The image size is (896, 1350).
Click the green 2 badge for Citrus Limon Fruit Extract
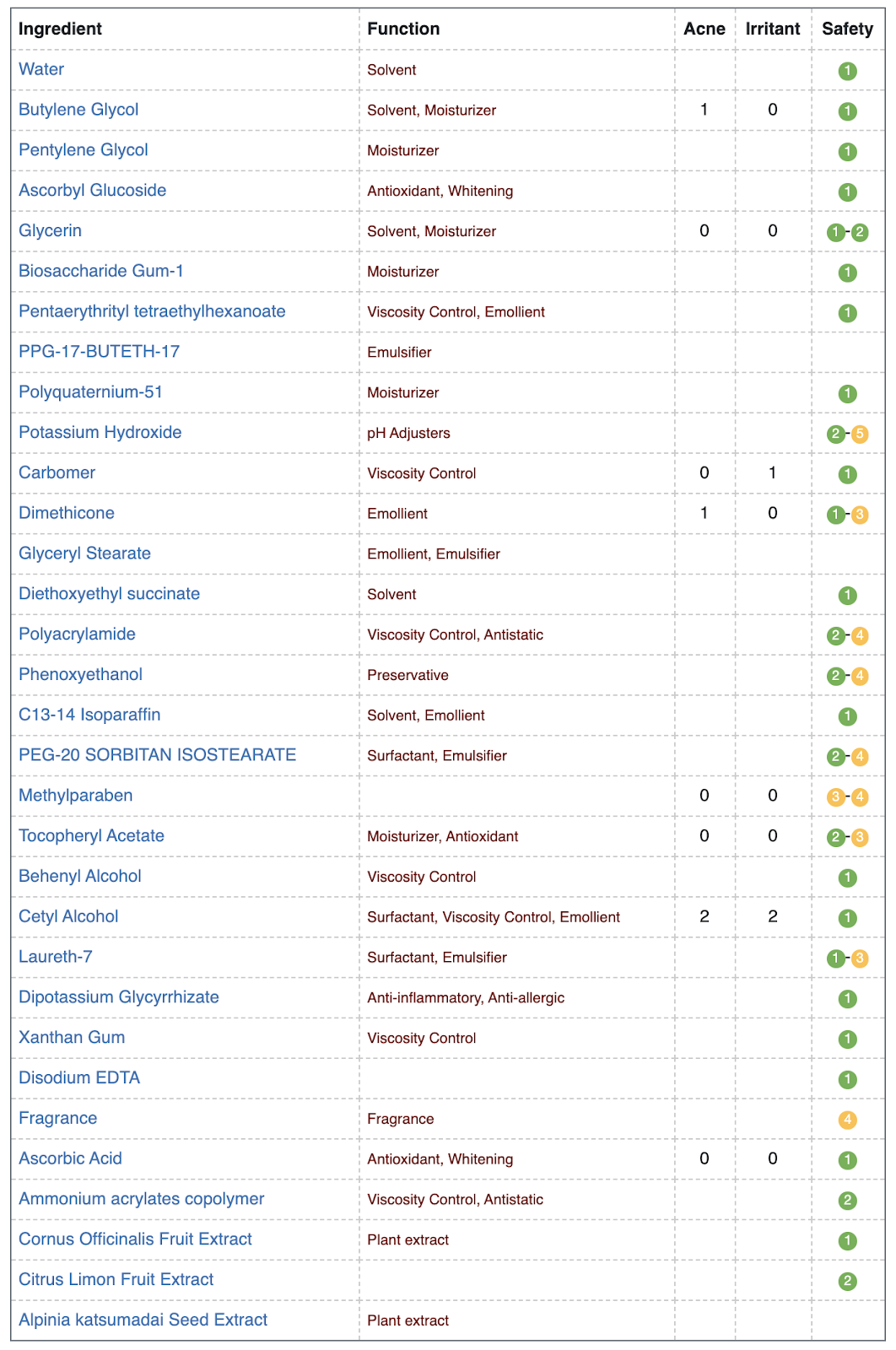pos(848,1281)
